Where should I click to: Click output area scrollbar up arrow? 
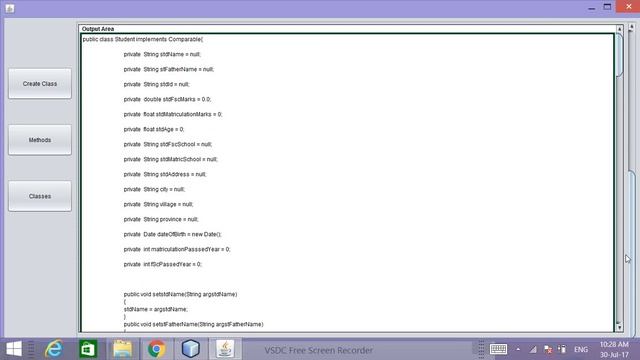[x=619, y=29]
